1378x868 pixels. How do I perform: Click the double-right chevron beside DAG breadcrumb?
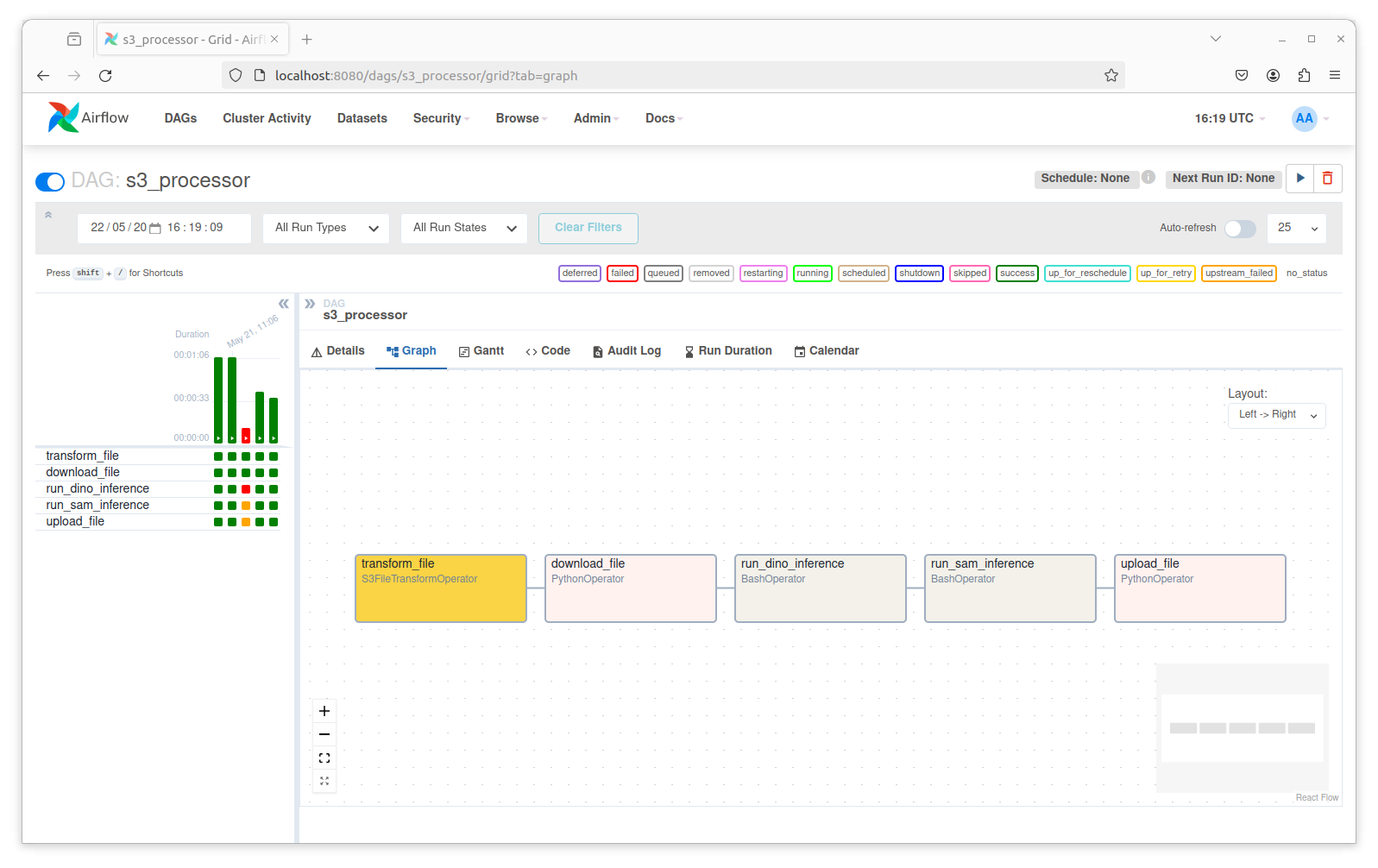click(x=310, y=304)
